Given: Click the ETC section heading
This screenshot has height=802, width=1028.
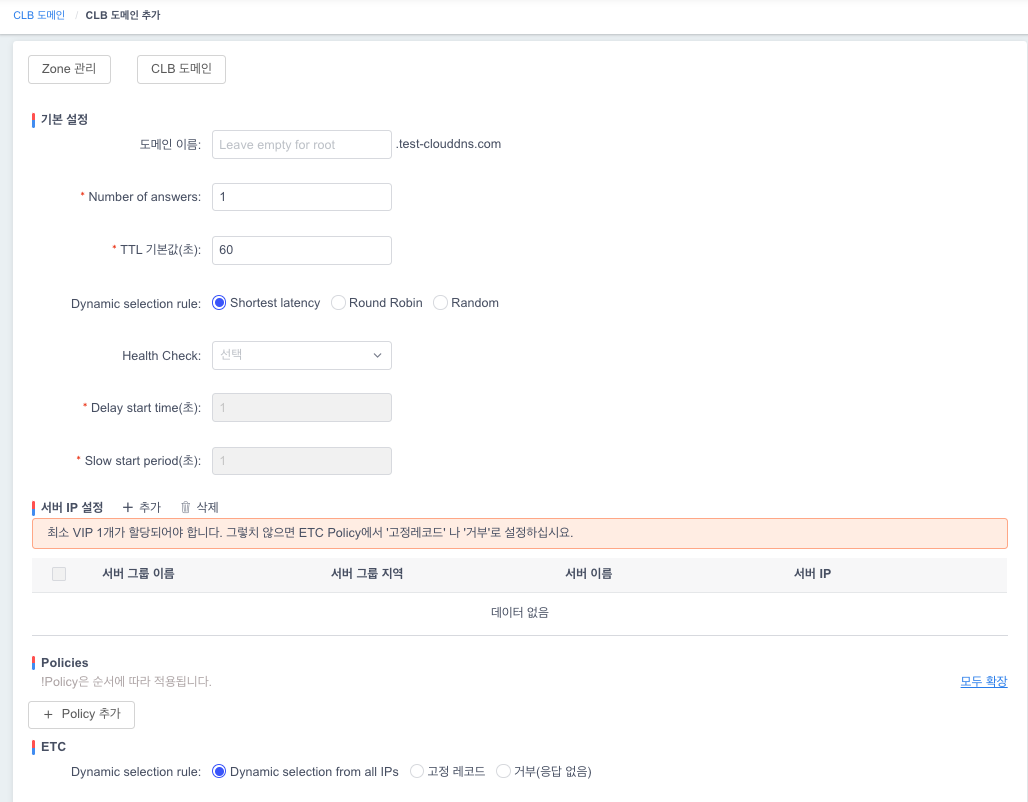Looking at the screenshot, I should (53, 746).
